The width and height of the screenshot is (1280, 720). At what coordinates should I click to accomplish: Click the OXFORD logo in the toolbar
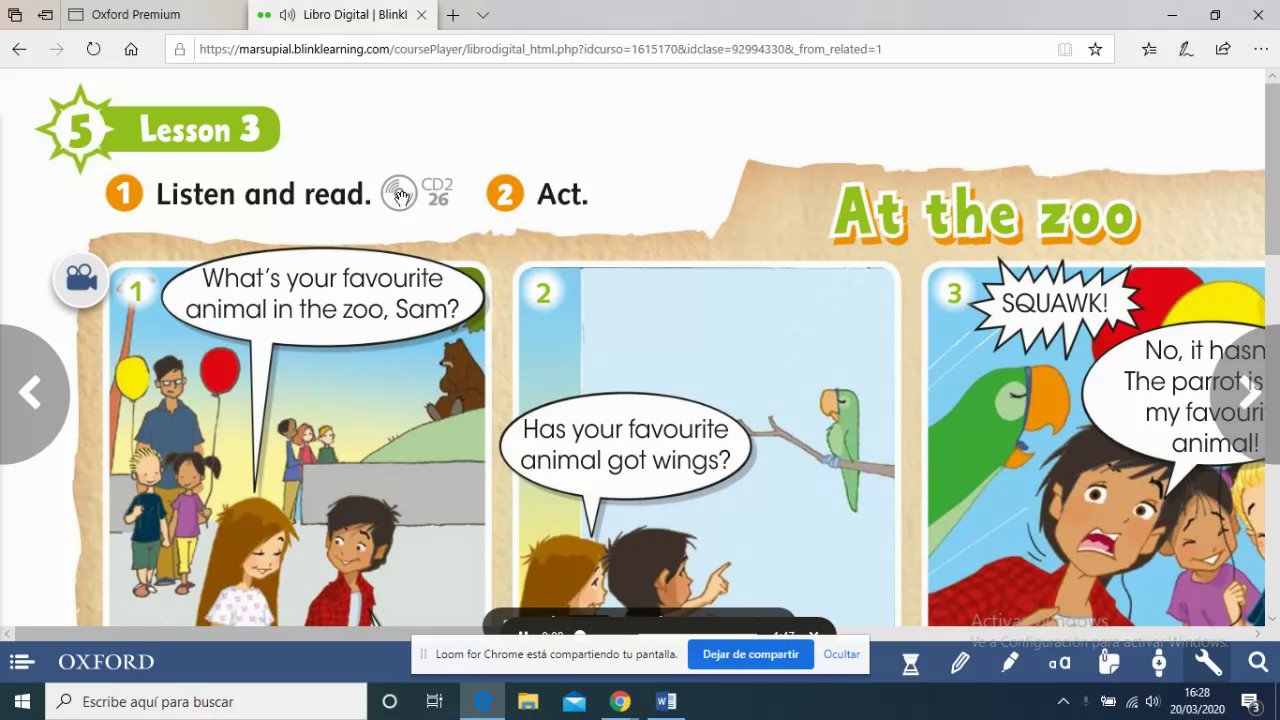(x=106, y=662)
